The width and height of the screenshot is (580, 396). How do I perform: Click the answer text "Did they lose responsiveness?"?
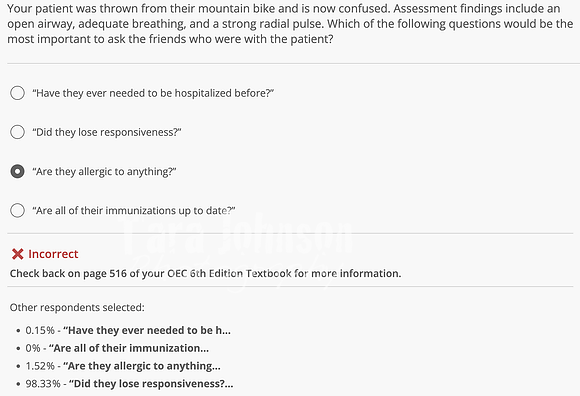(x=107, y=132)
